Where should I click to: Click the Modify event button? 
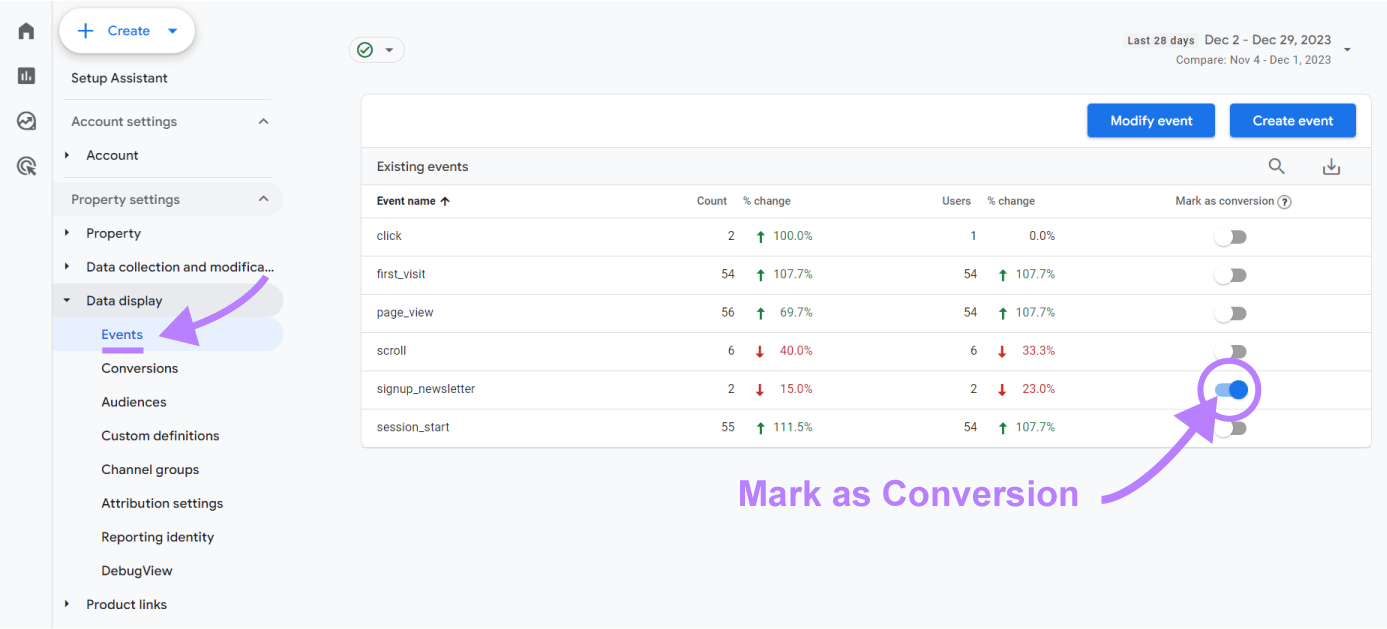coord(1150,120)
